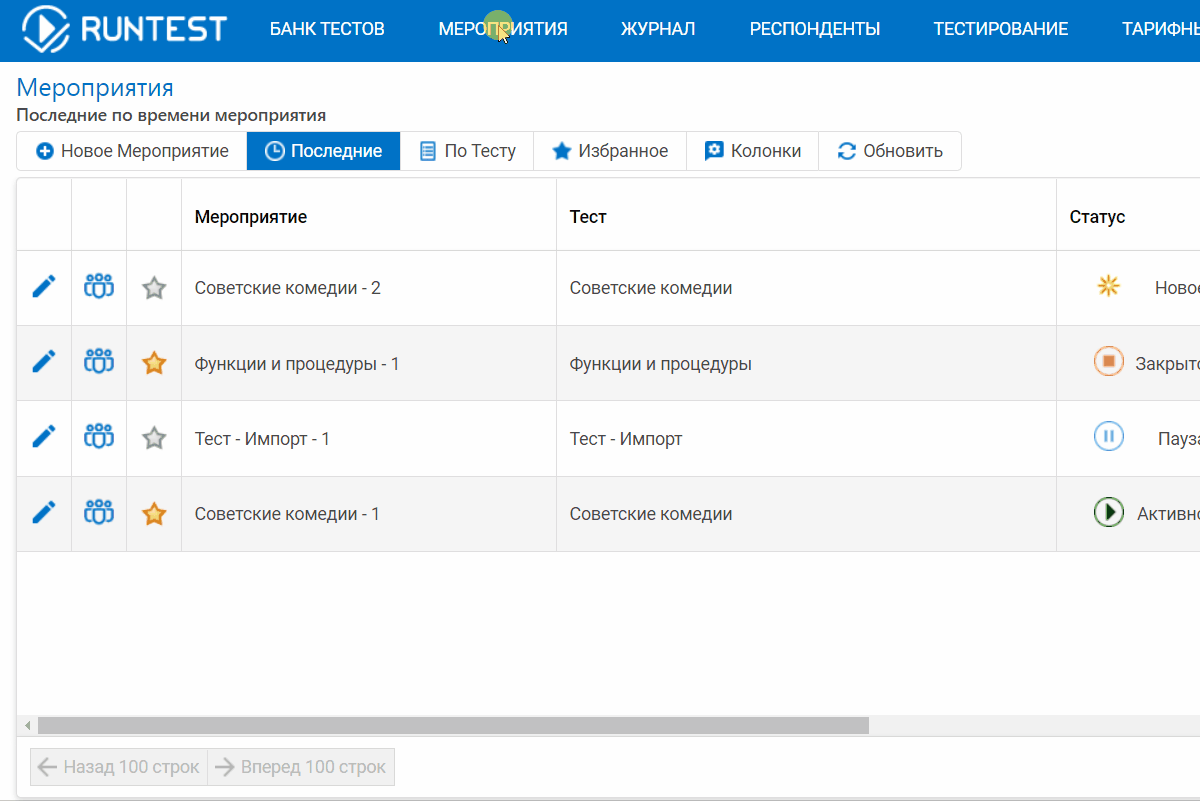Screen dimensions: 1200x801
Task: Open respondents of Советские комедии - 2
Action: [99, 287]
